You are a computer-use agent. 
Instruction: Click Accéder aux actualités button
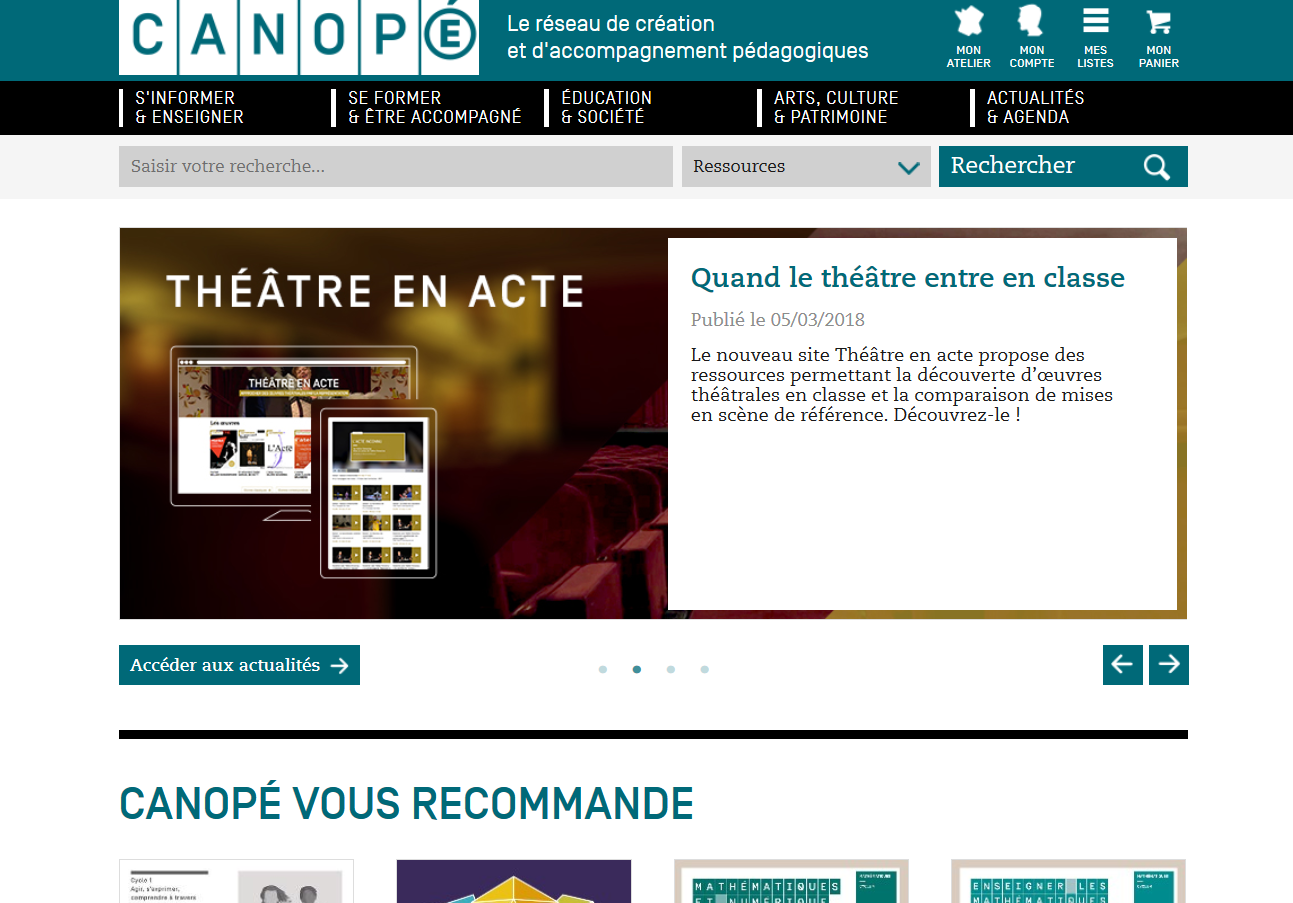click(239, 665)
